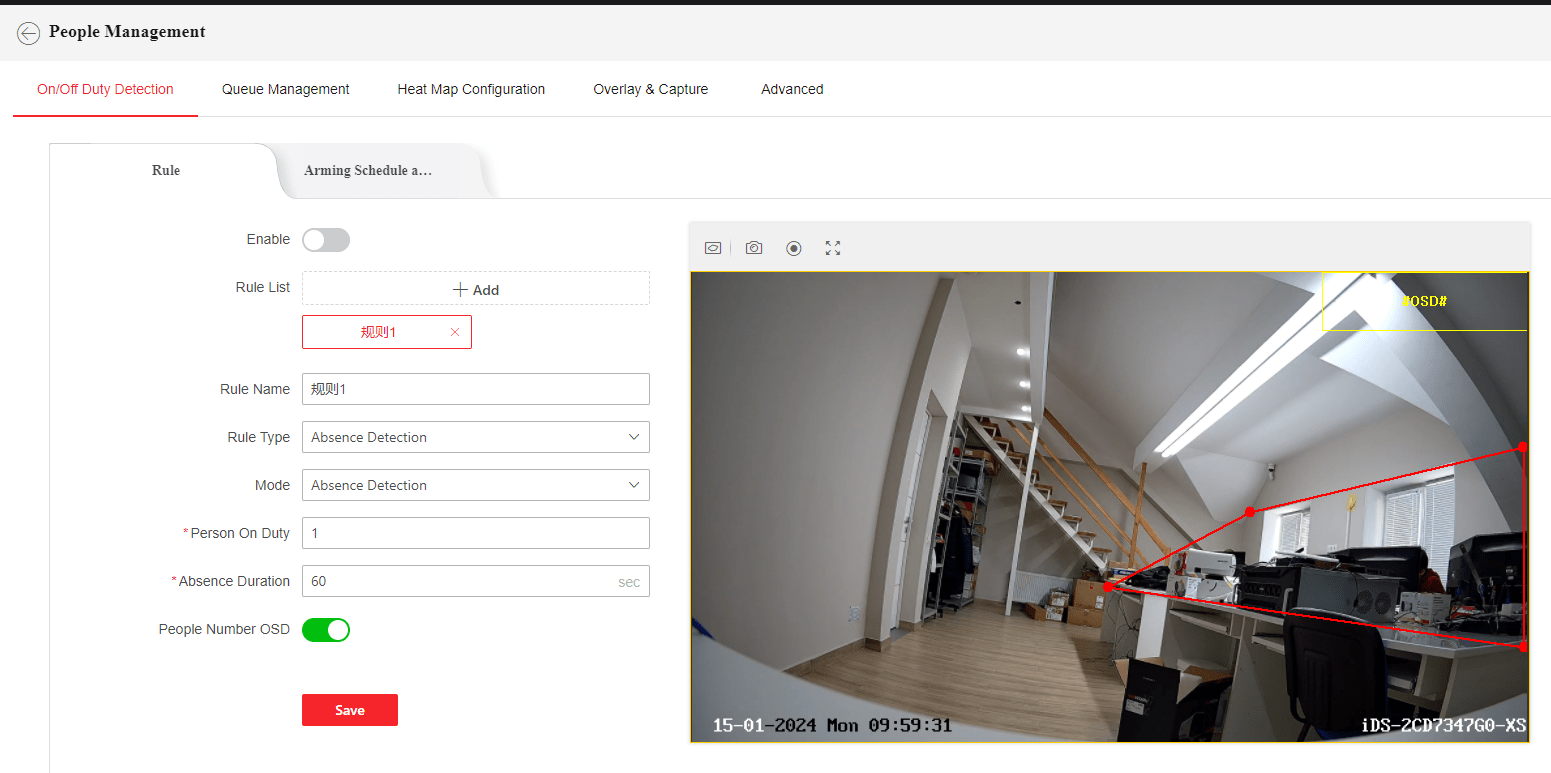The width and height of the screenshot is (1551, 773).
Task: Go to the Overlay & Capture tab
Action: [650, 89]
